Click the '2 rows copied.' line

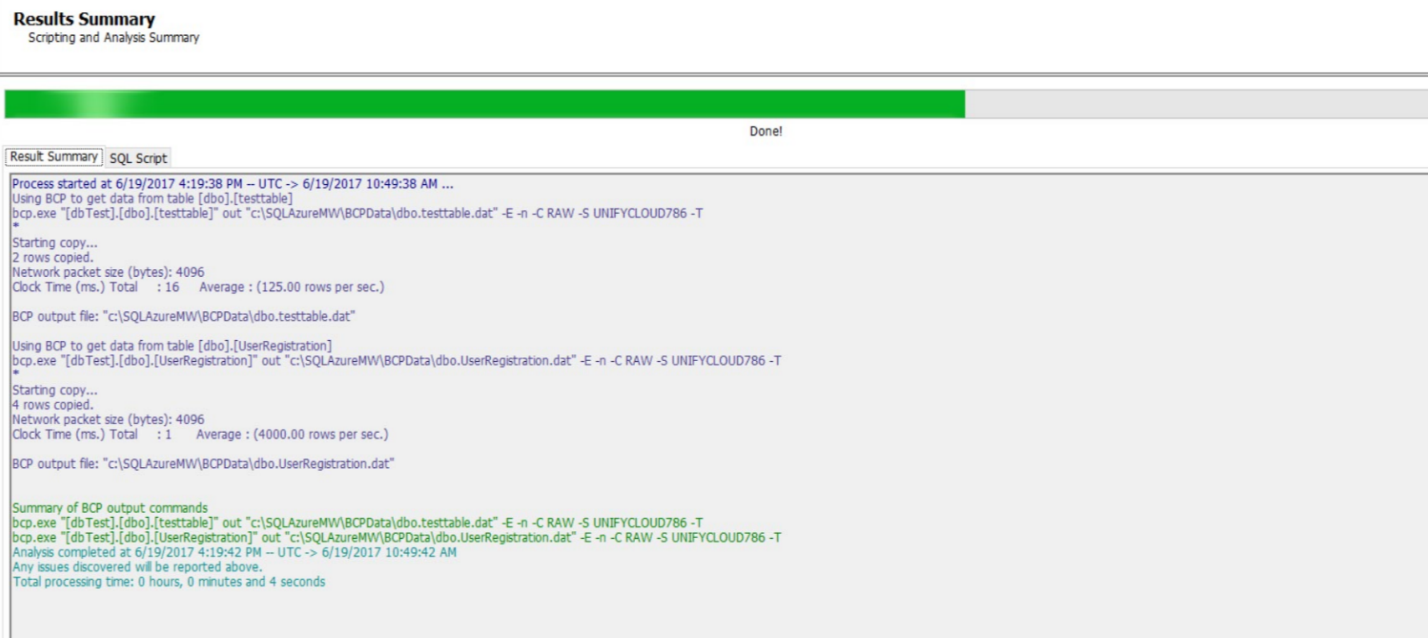53,257
